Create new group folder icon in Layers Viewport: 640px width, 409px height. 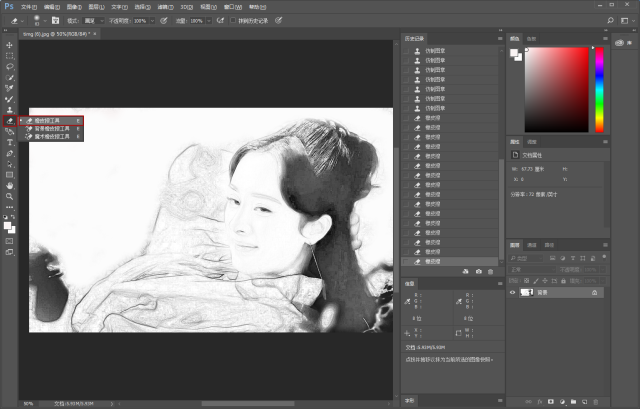point(573,402)
